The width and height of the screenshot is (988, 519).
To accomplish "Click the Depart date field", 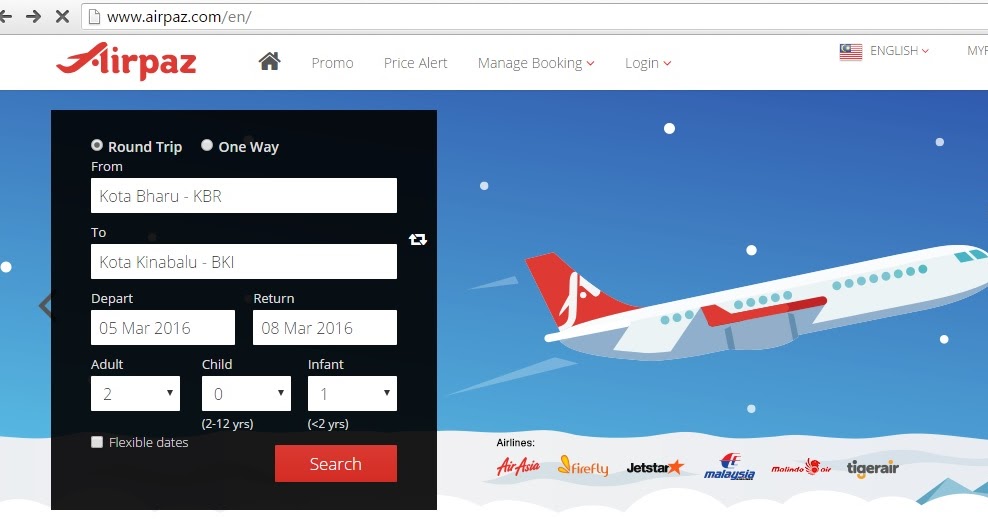I will pos(163,328).
